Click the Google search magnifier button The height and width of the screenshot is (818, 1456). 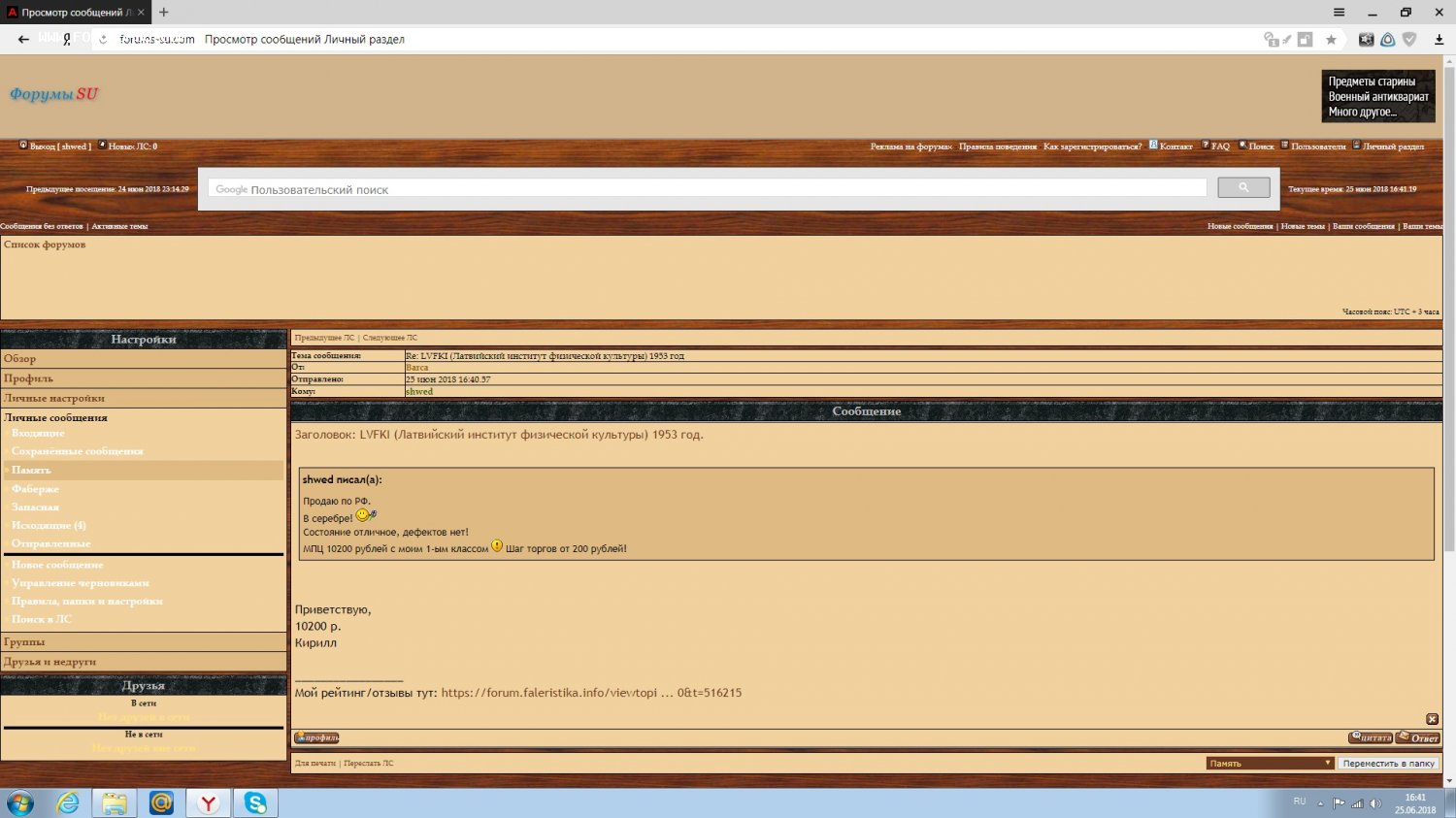coord(1243,188)
